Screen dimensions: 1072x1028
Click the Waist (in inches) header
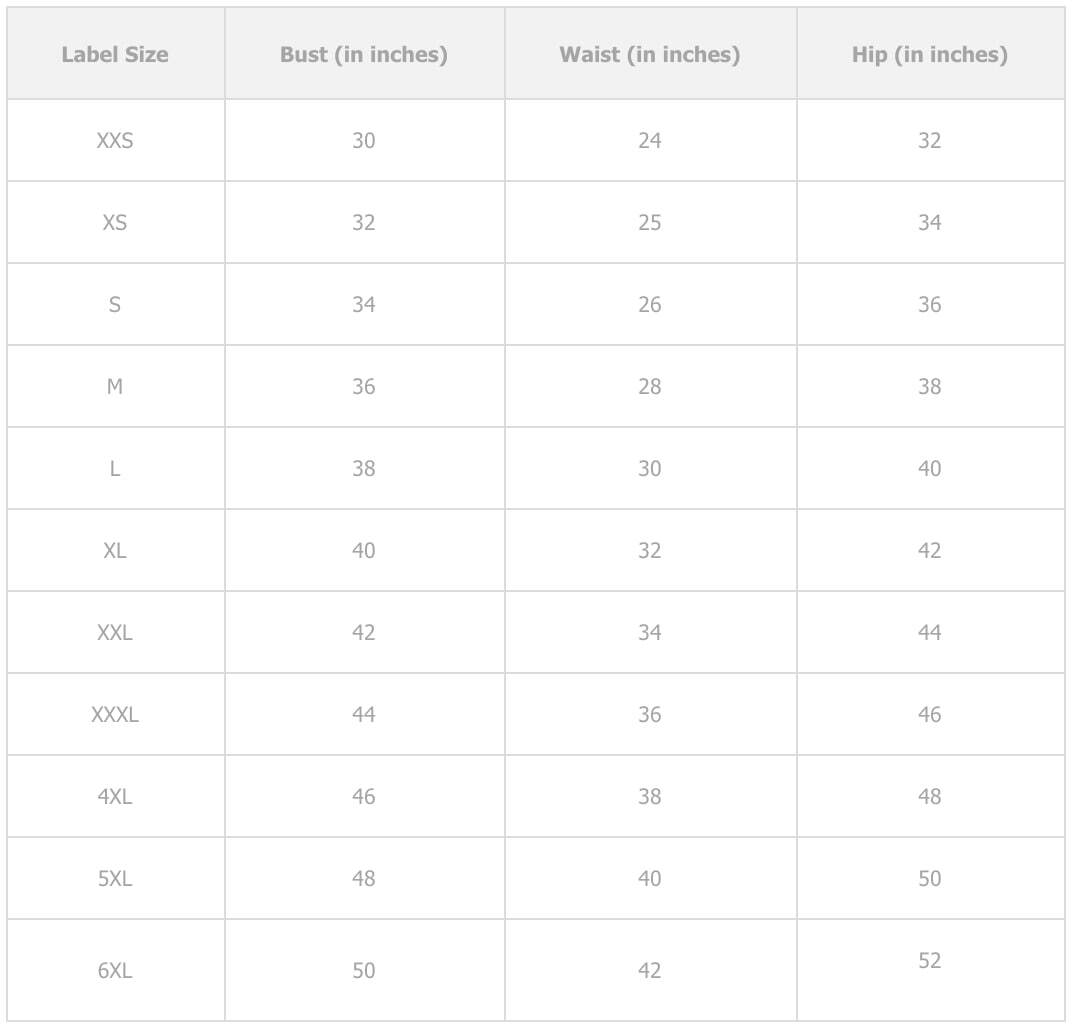[650, 55]
